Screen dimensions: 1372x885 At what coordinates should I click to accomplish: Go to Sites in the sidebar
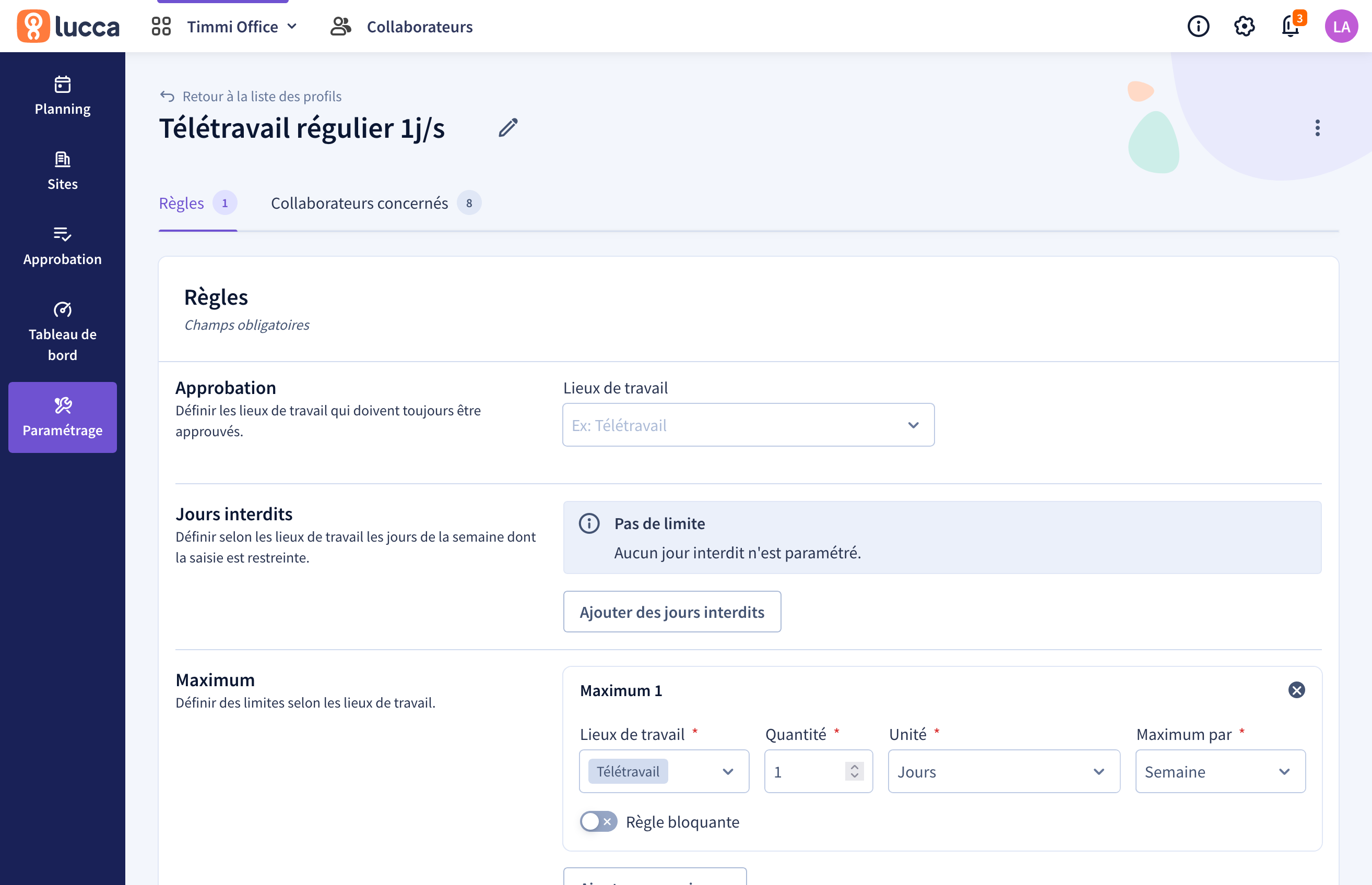tap(63, 171)
